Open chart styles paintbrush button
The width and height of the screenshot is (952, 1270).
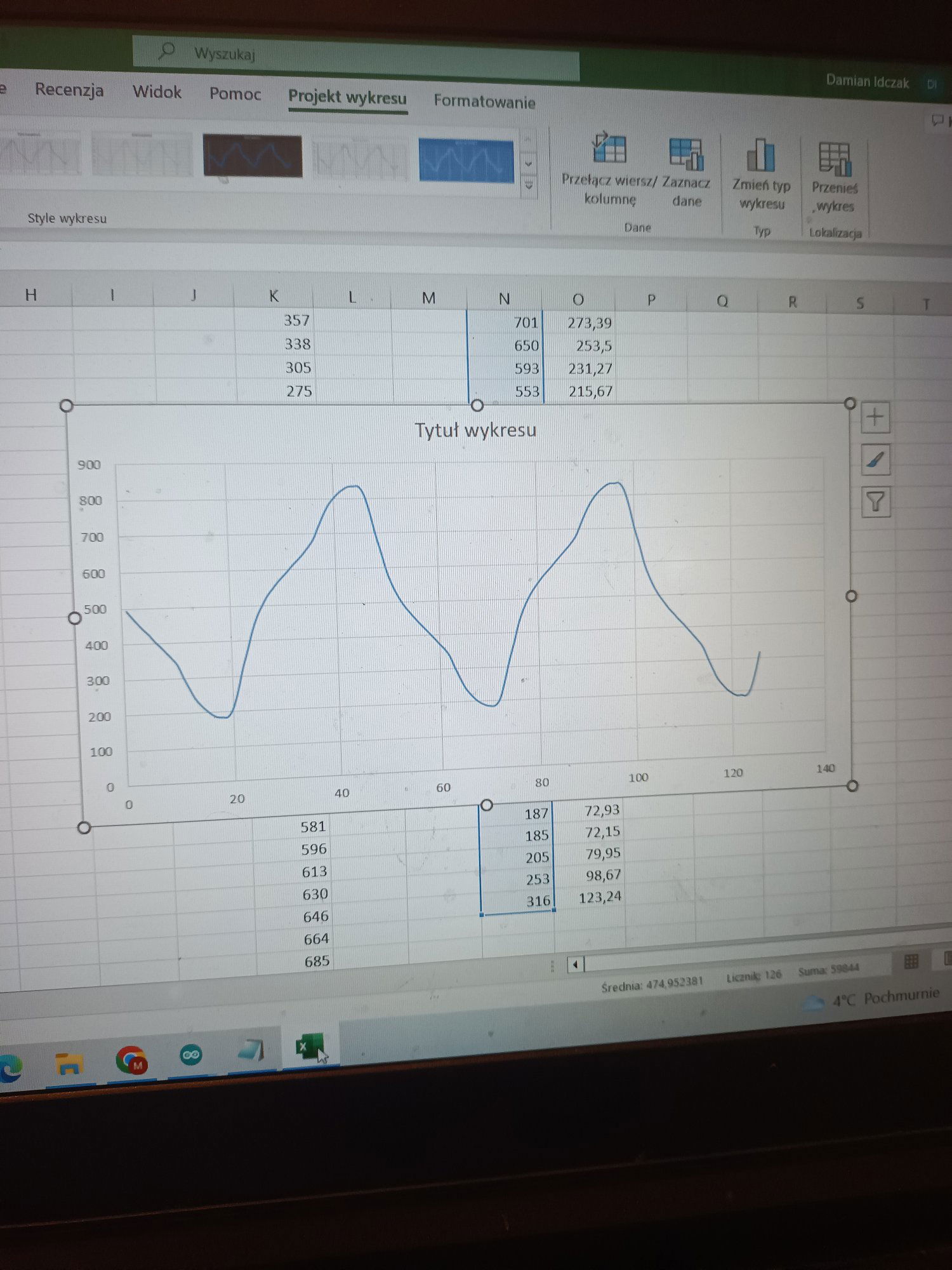coord(876,460)
